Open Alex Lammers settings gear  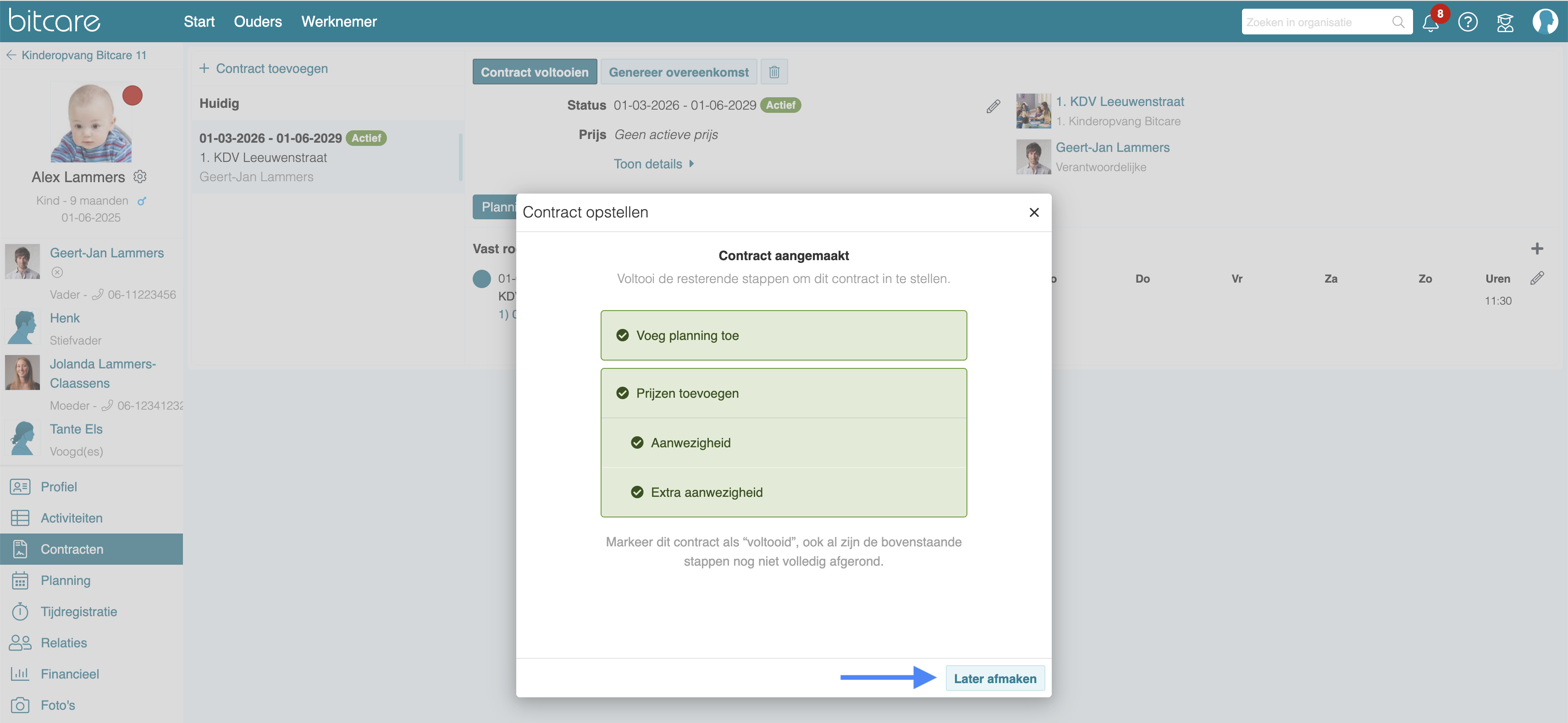click(140, 177)
